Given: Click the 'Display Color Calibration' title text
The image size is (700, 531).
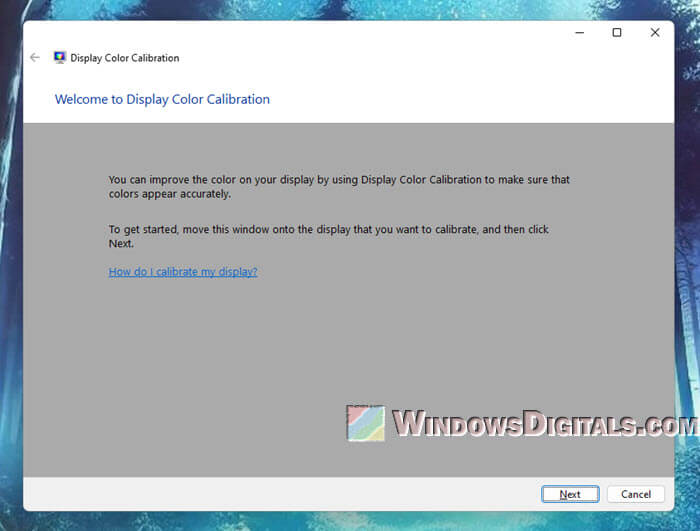Looking at the screenshot, I should pos(125,58).
